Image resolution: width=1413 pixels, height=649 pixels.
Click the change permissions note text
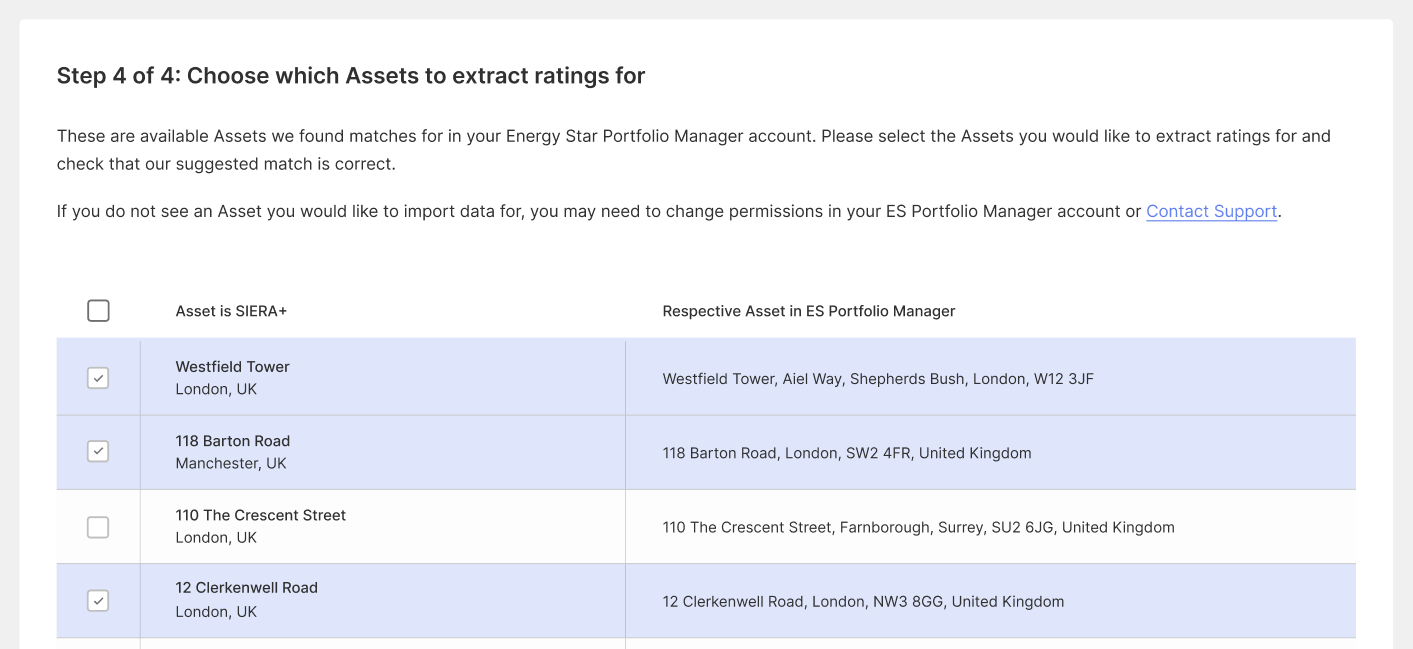[600, 211]
